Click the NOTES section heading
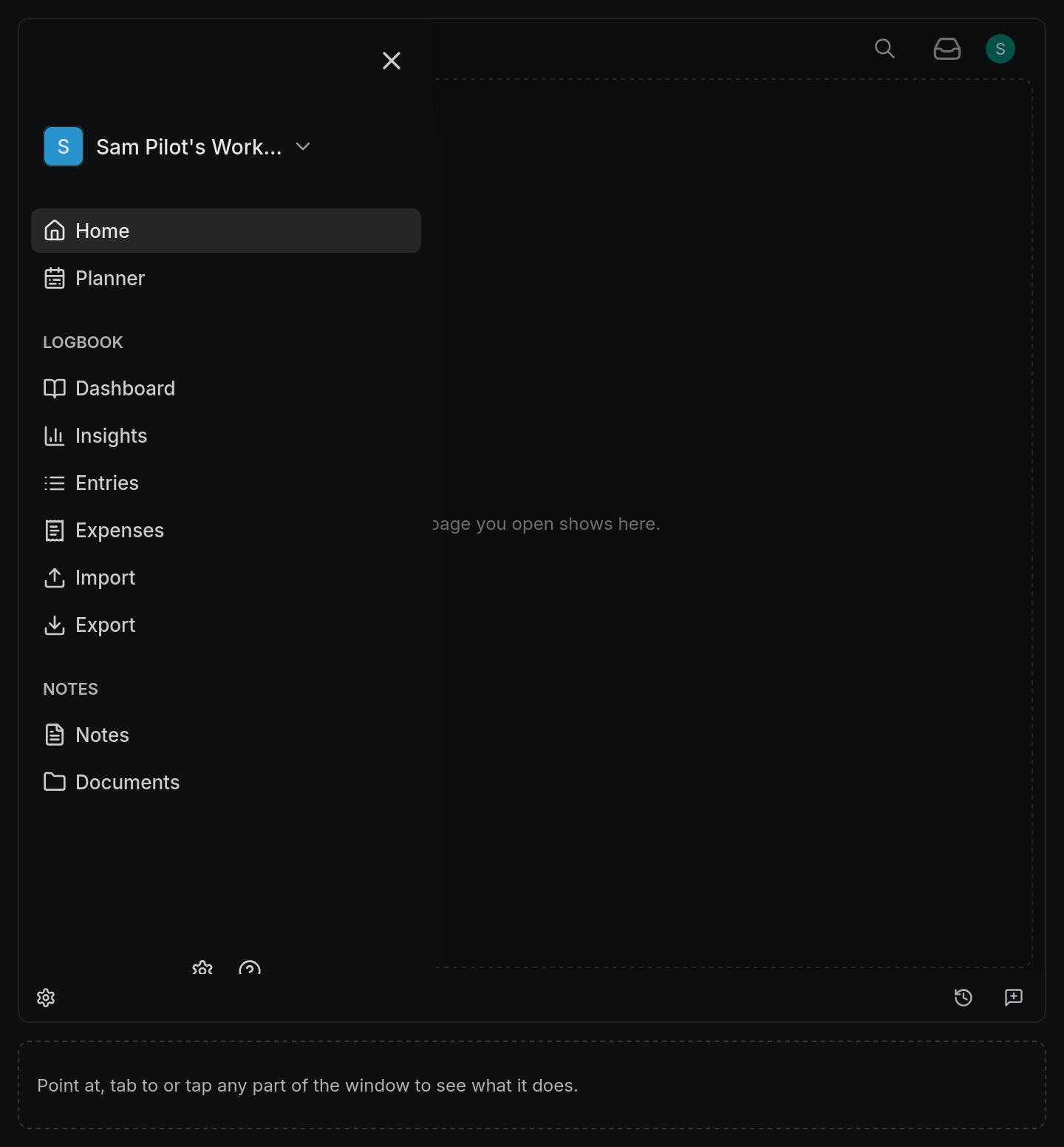 click(70, 689)
